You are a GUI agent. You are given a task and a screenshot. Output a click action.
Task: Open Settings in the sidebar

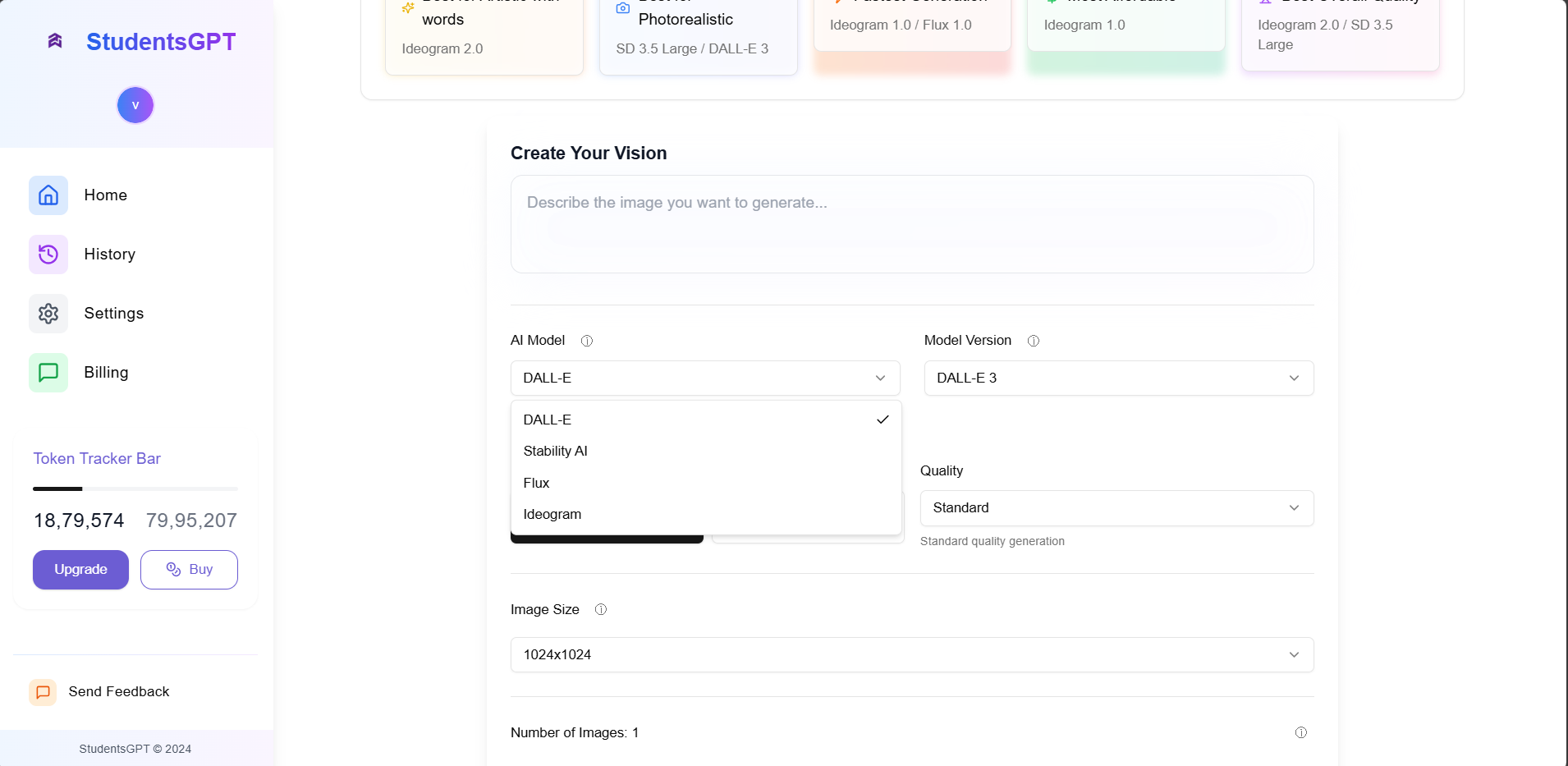tap(114, 314)
